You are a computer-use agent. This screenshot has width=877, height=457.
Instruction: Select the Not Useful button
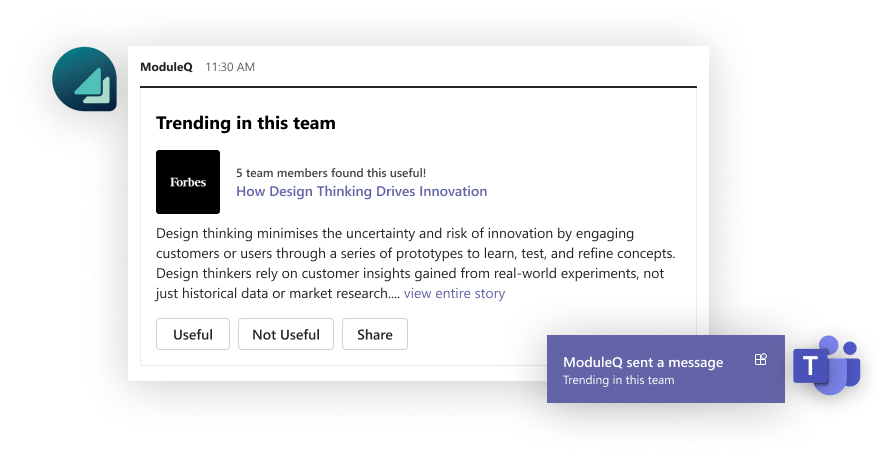[x=286, y=334]
